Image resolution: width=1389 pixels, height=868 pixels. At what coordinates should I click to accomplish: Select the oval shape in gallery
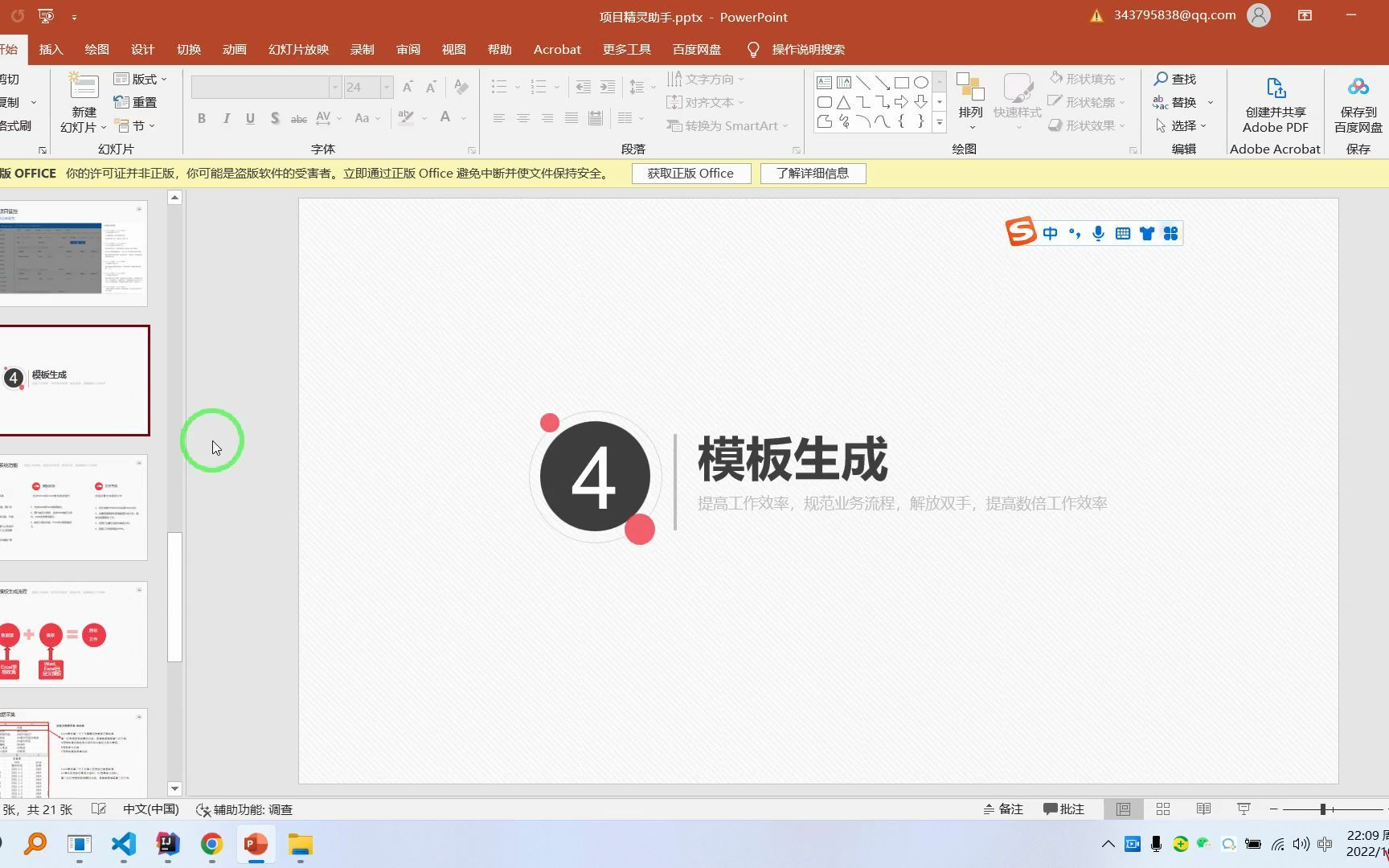[921, 83]
